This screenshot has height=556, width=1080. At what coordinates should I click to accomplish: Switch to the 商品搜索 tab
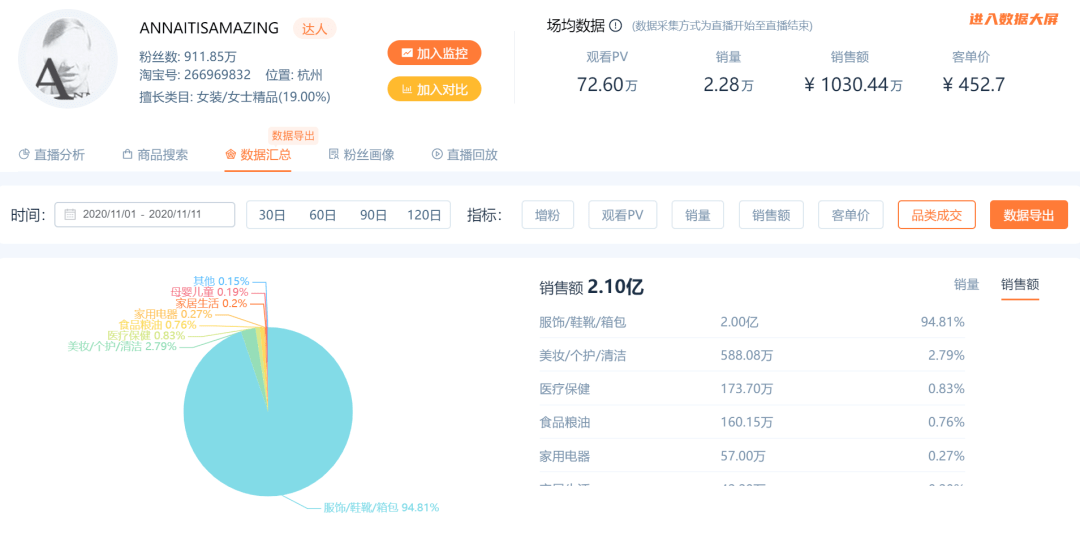pyautogui.click(x=155, y=154)
